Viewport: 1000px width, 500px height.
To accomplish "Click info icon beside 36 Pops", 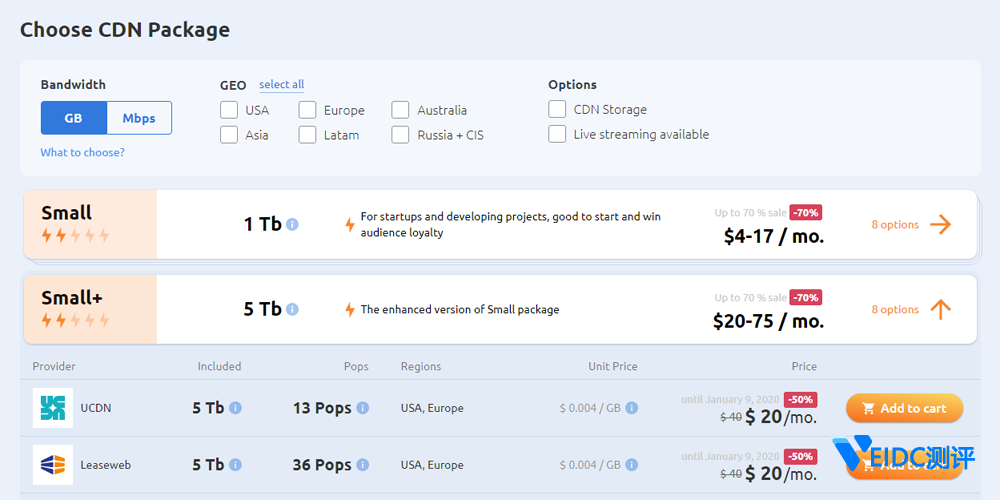I will click(363, 465).
